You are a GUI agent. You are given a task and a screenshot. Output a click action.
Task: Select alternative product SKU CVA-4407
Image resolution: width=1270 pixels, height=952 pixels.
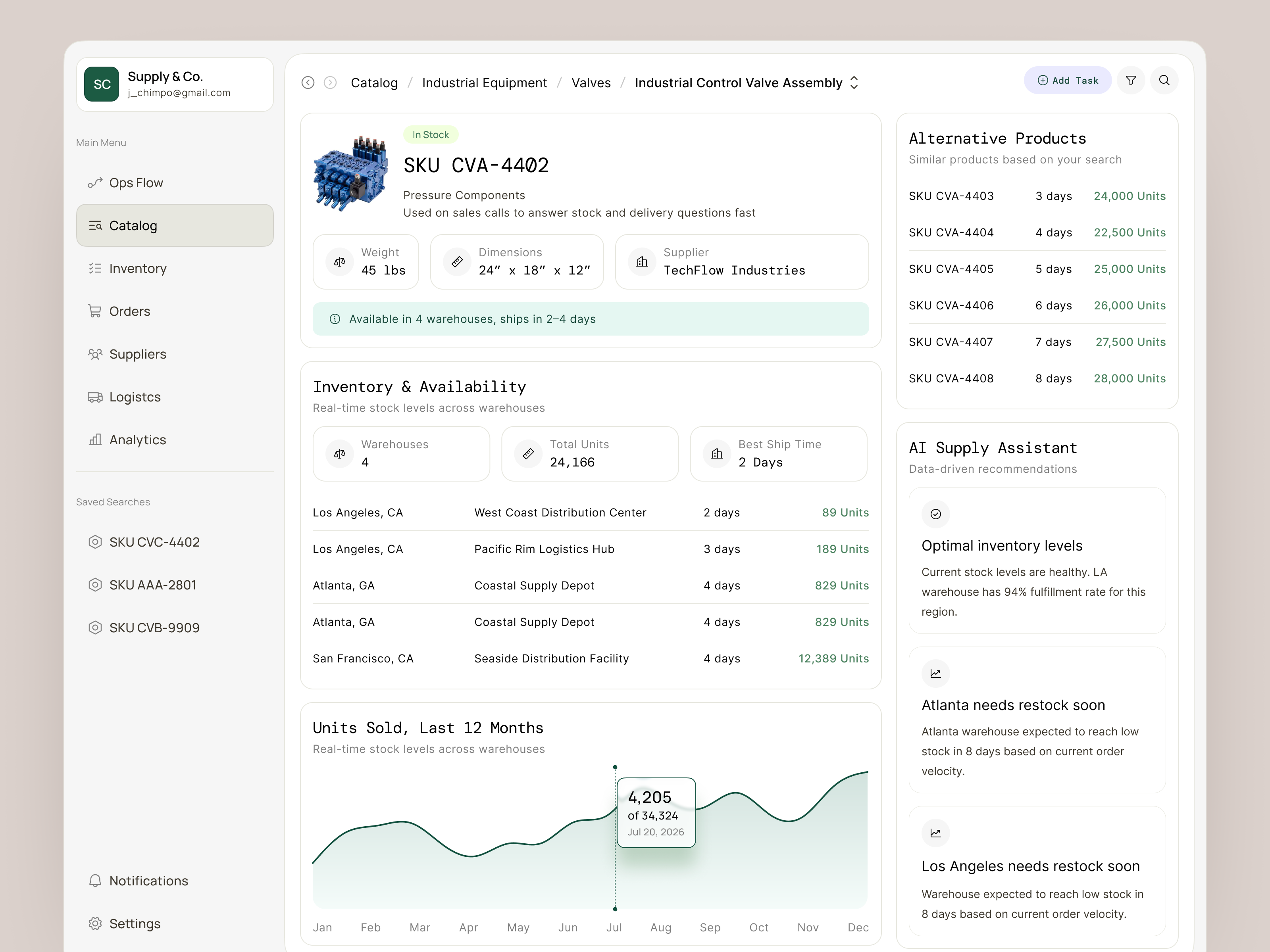click(x=1037, y=342)
